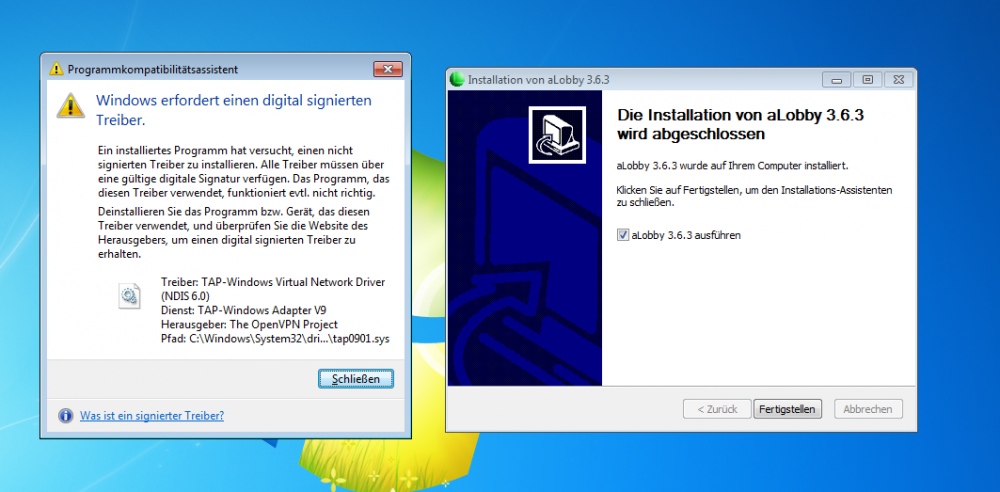Image resolution: width=1000 pixels, height=492 pixels.
Task: Click 'Herausgeber: The OpenVPN Project' line
Action: (249, 324)
